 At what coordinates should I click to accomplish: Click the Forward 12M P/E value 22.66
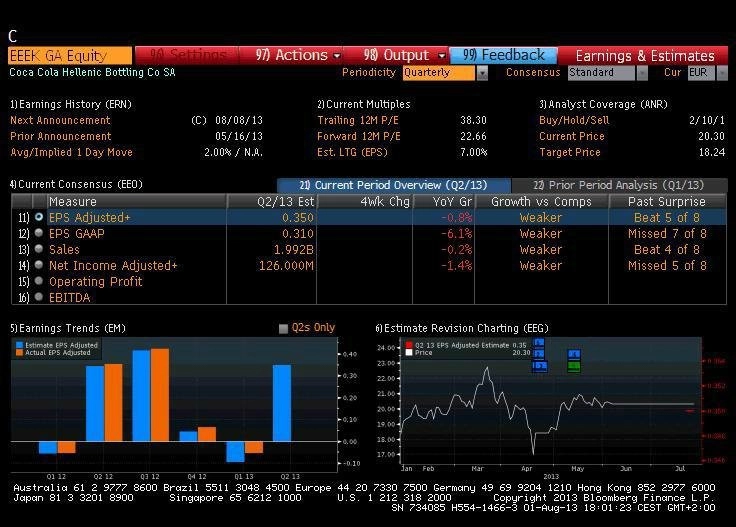(x=473, y=136)
